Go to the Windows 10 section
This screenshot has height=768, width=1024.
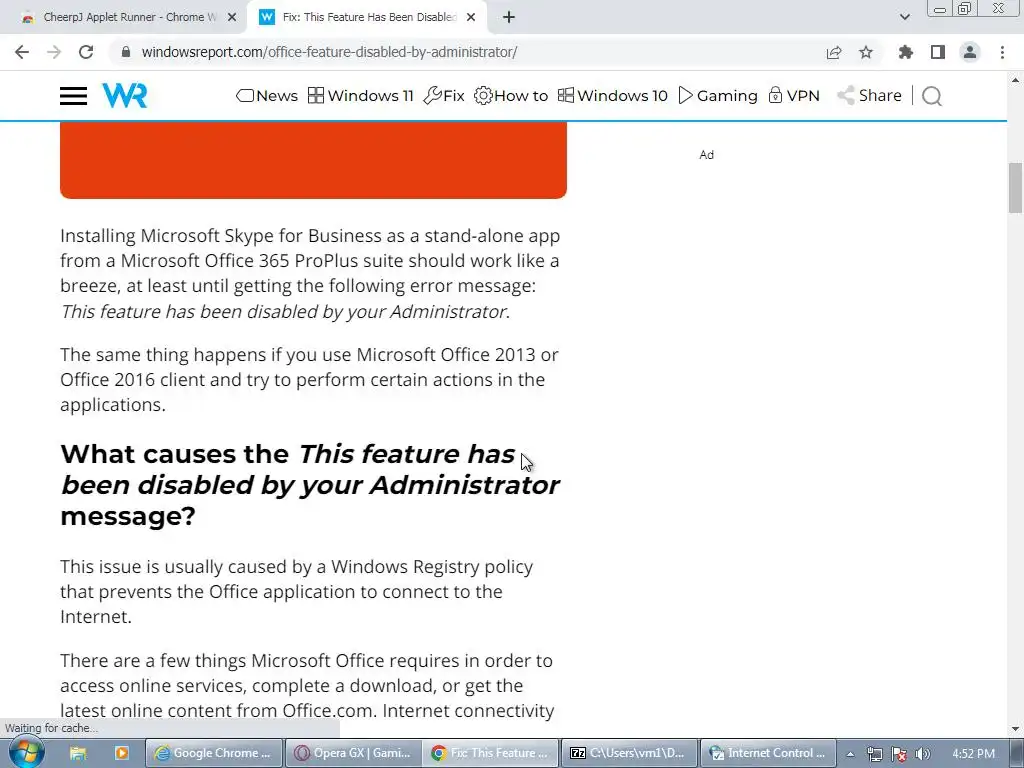point(613,96)
